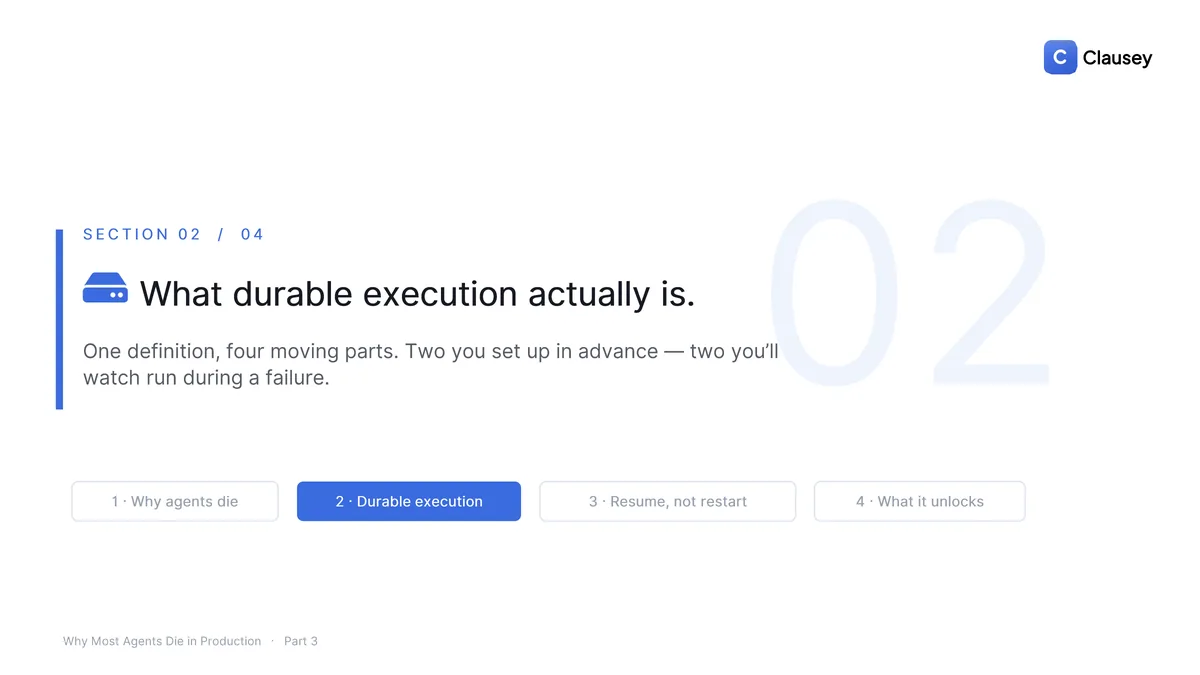Select the '1 · Why agents die' tab
The image size is (1200, 675).
[x=175, y=501]
